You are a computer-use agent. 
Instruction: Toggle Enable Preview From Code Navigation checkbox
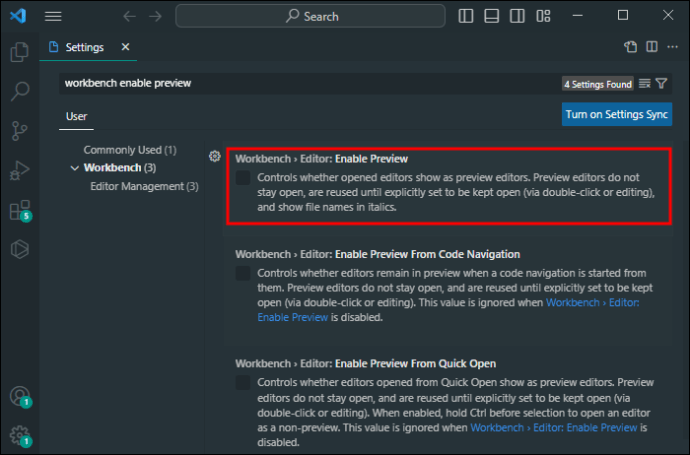point(243,273)
